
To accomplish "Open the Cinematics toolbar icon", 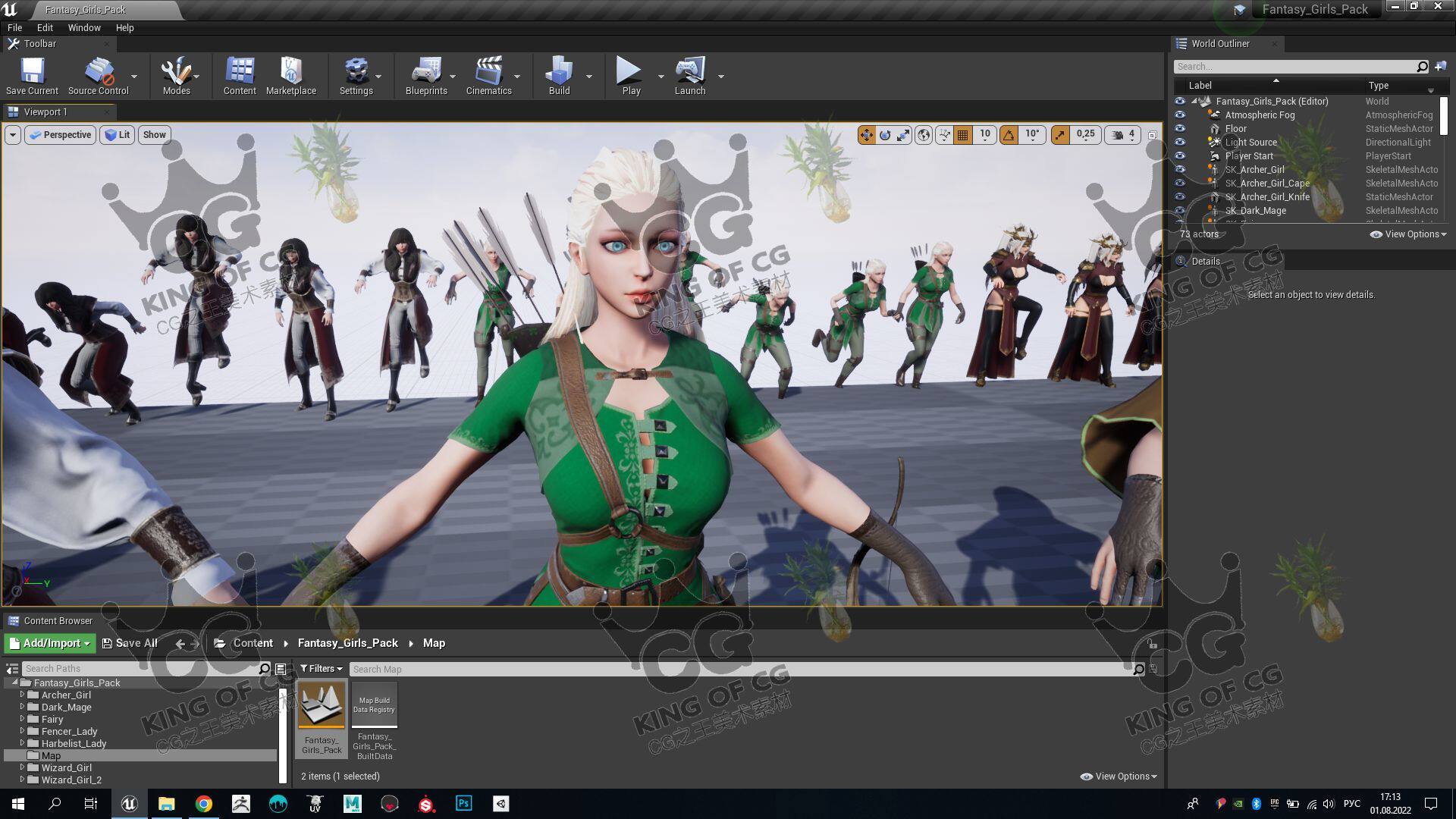I will [488, 71].
